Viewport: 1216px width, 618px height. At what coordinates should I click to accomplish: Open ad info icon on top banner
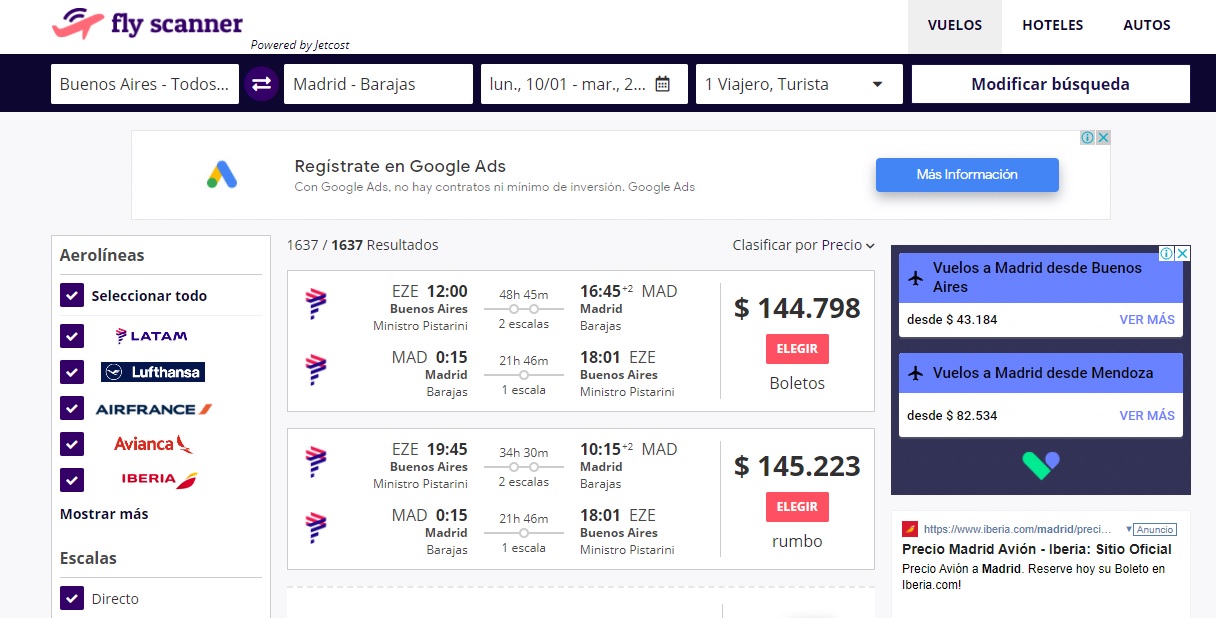[x=1087, y=138]
